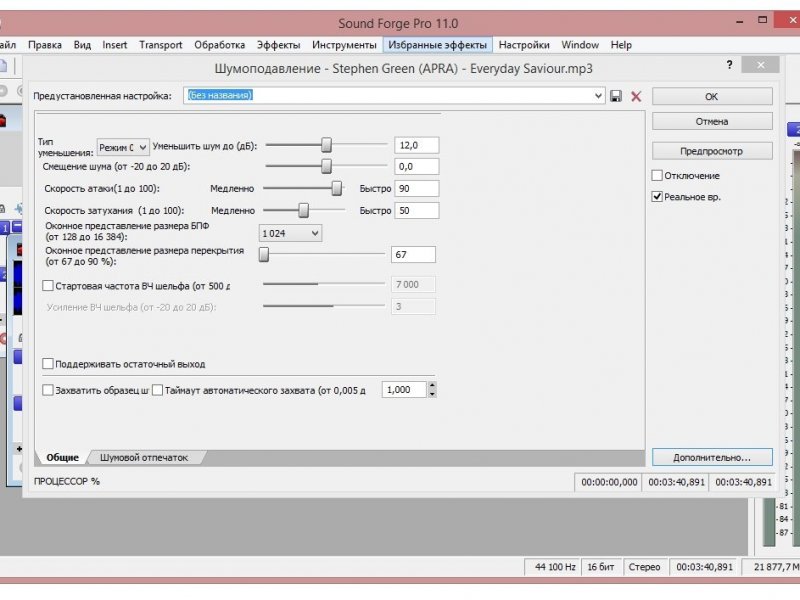Switch to the Общие tab

[x=62, y=458]
